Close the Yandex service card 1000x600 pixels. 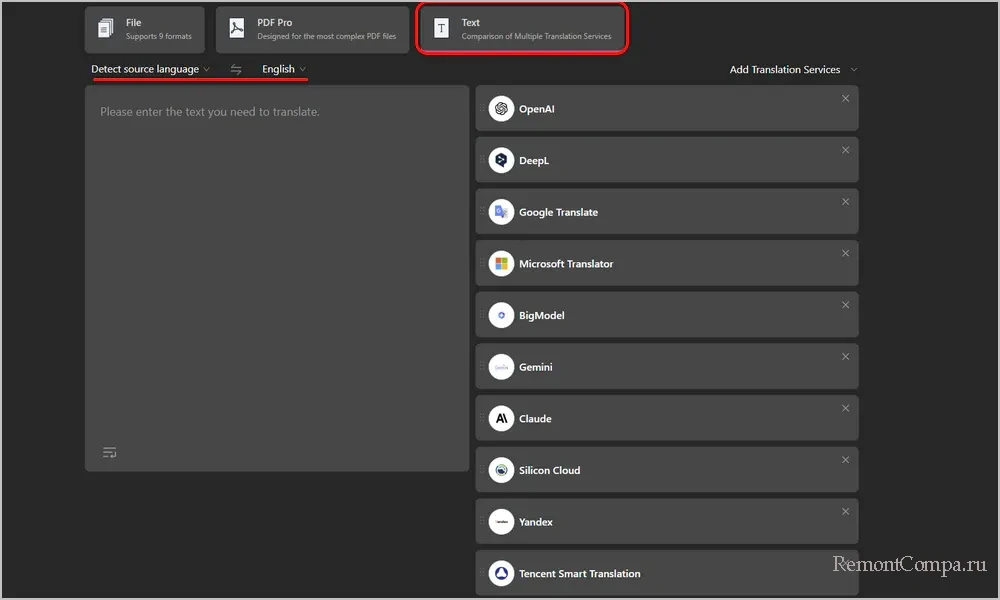click(845, 512)
